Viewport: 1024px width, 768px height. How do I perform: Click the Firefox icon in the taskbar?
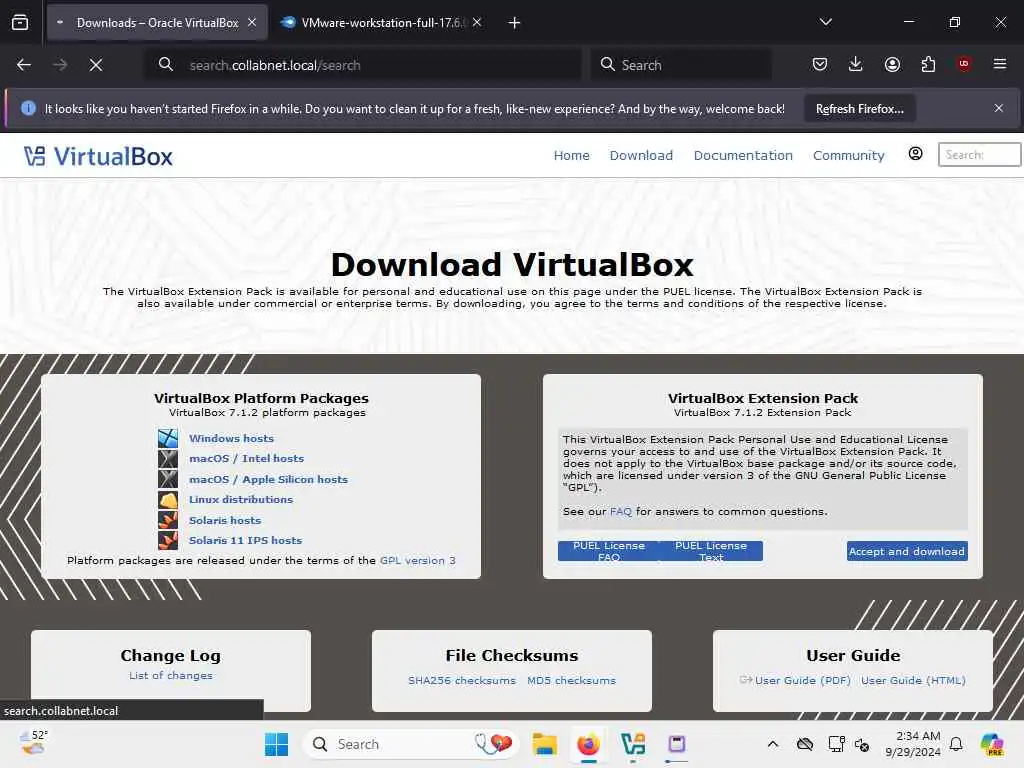click(588, 744)
